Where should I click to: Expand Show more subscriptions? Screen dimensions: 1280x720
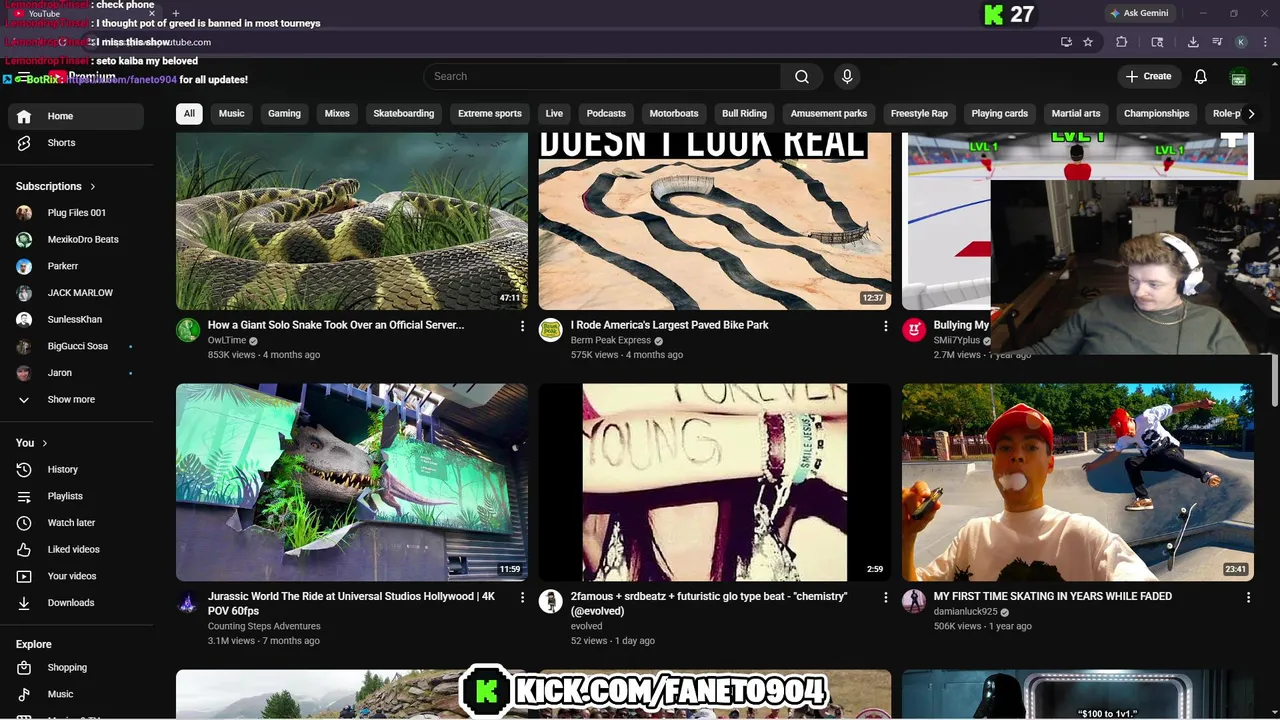(x=76, y=399)
